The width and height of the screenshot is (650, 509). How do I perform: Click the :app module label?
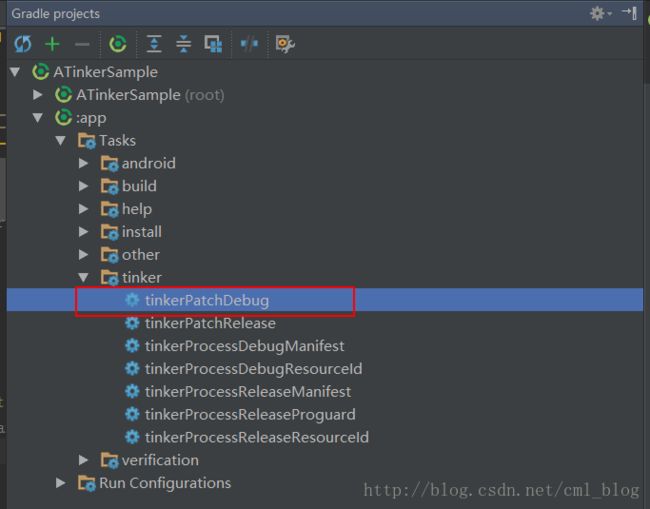tap(91, 119)
